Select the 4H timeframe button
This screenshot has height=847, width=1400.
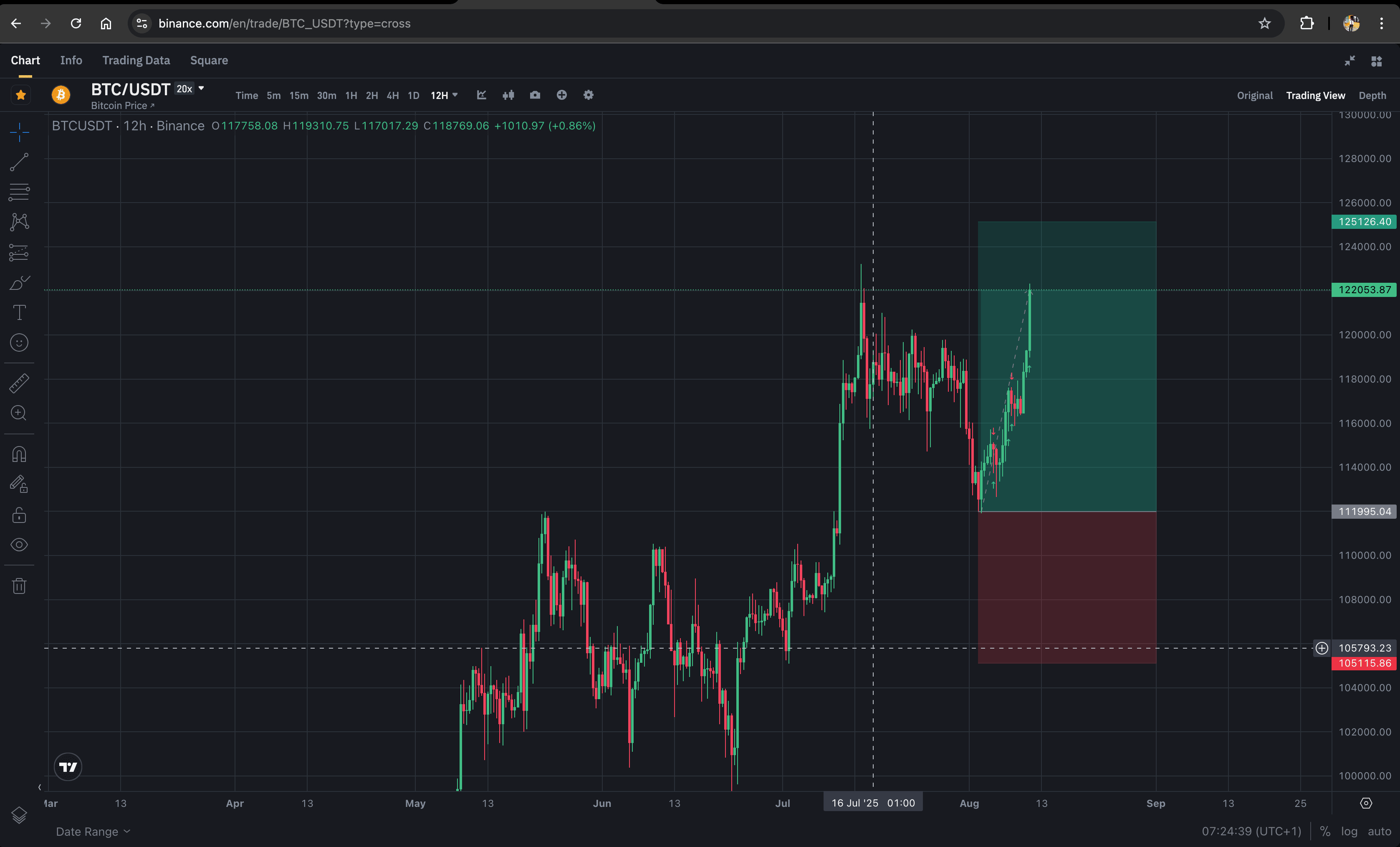point(392,96)
